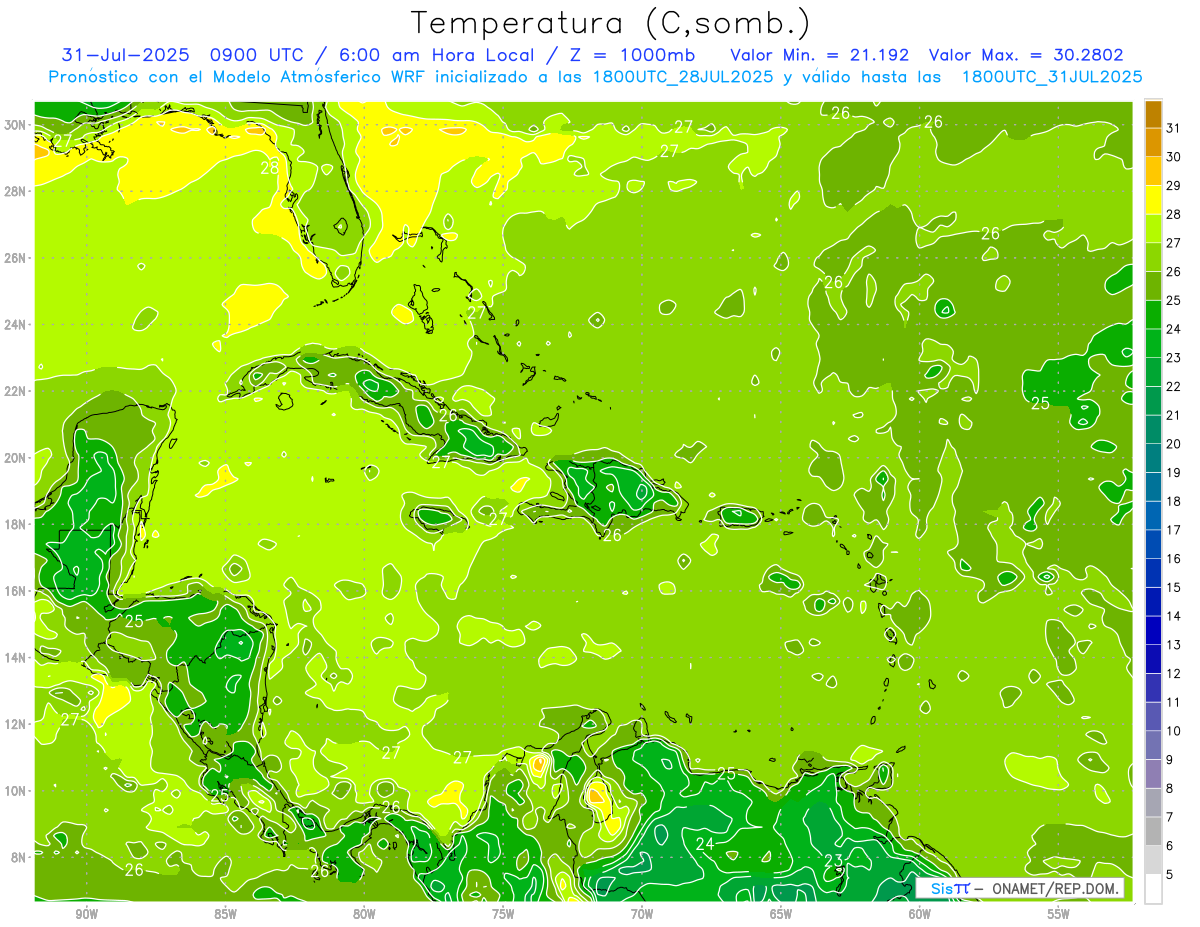
Task: Click the "18N" latitude axis label
Action: (x=16, y=524)
